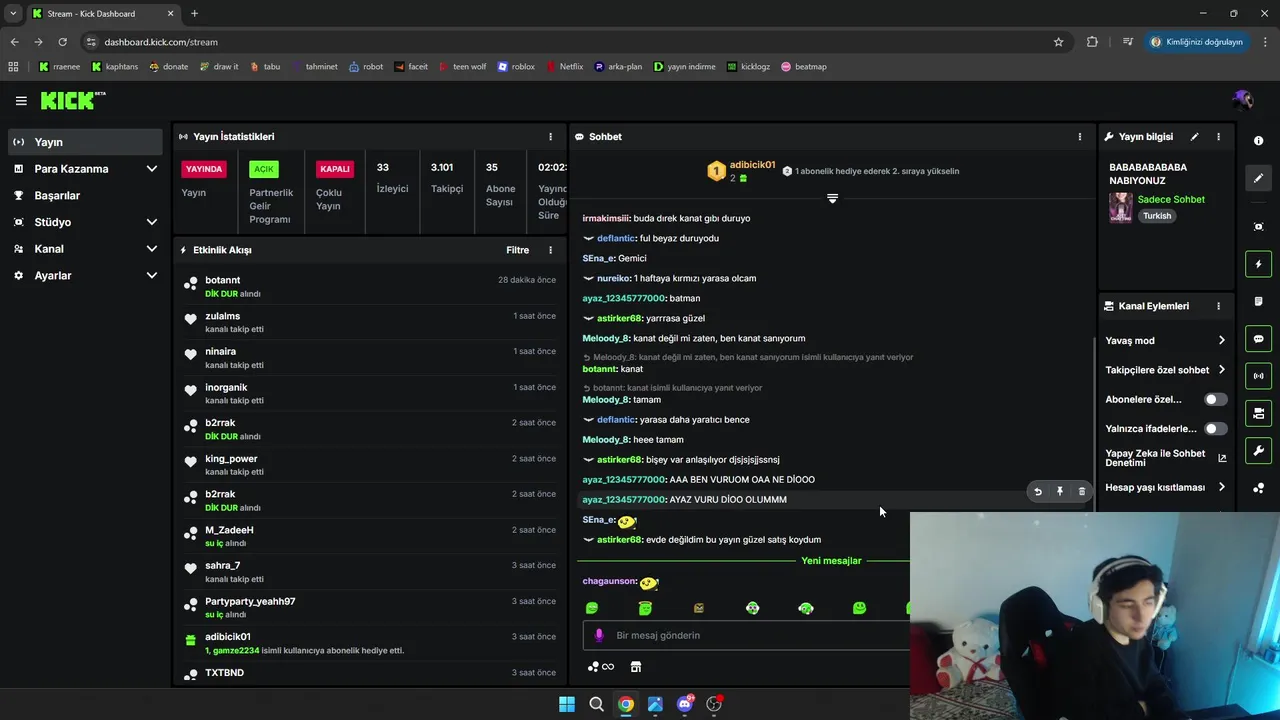Click the leaderboard collapse arrow under adibicik01
This screenshot has height=720, width=1280.
(x=832, y=198)
